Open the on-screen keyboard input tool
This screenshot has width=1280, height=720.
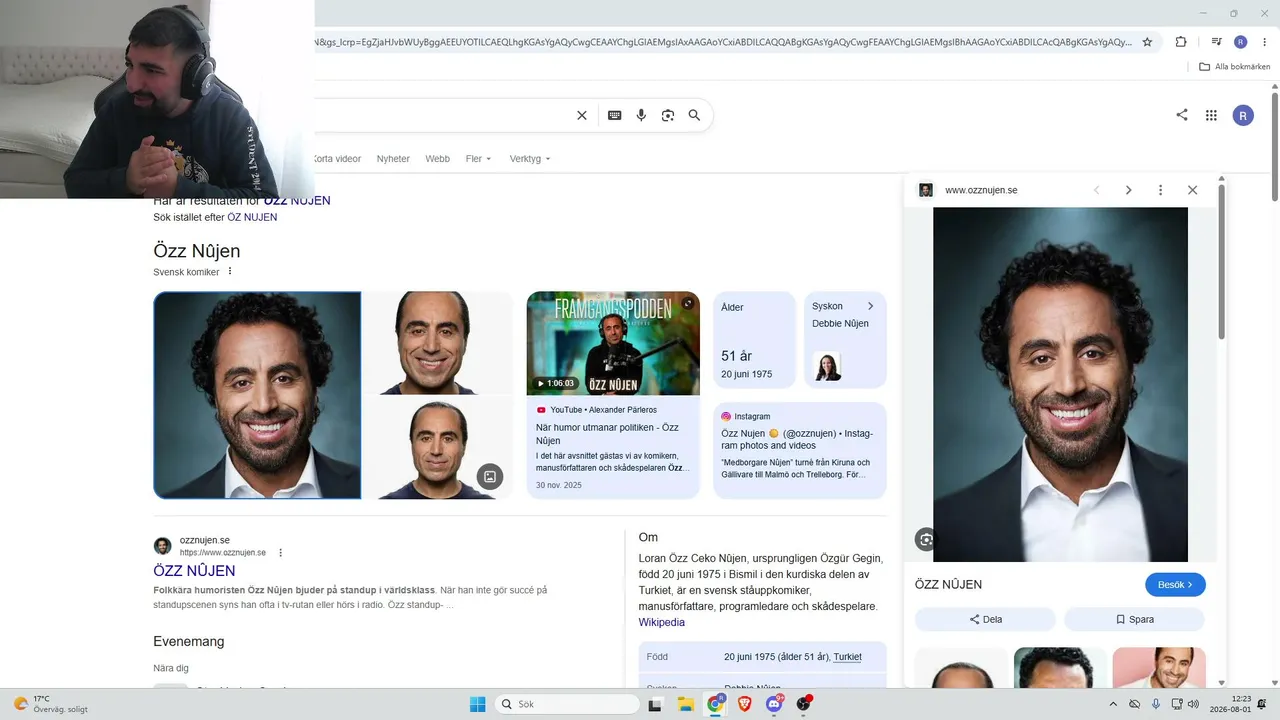click(615, 115)
